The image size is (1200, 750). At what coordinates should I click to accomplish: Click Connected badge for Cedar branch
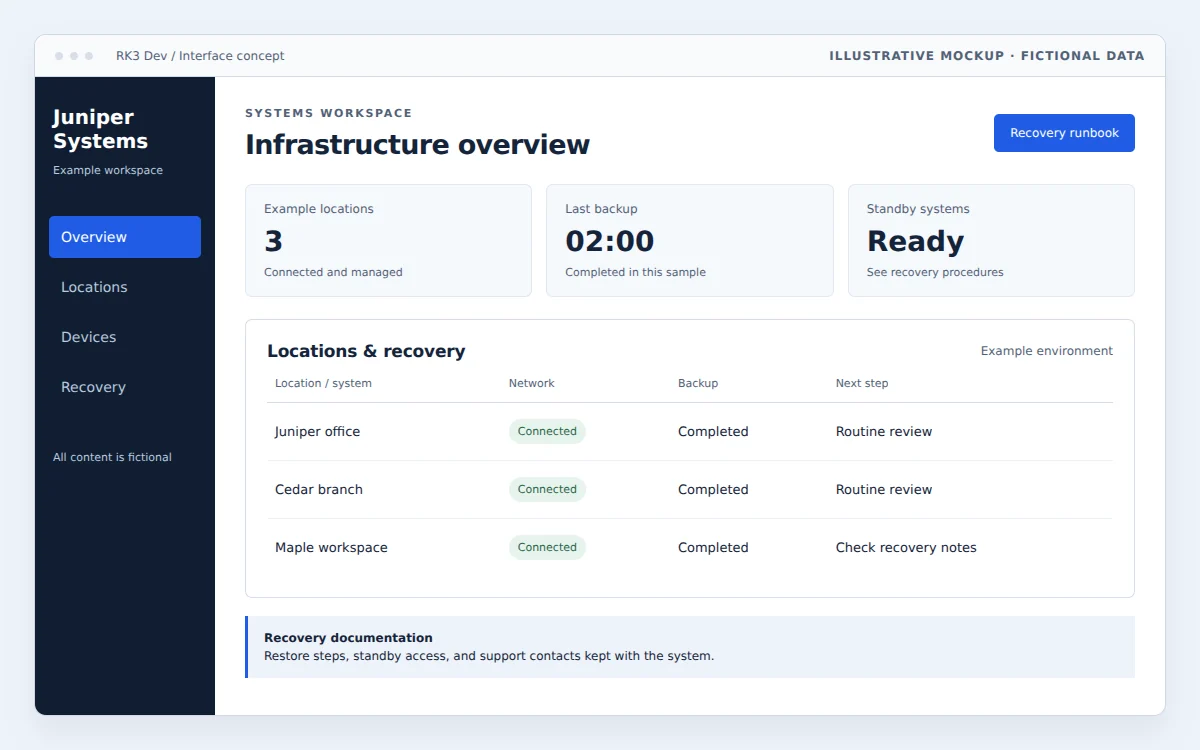pyautogui.click(x=547, y=489)
